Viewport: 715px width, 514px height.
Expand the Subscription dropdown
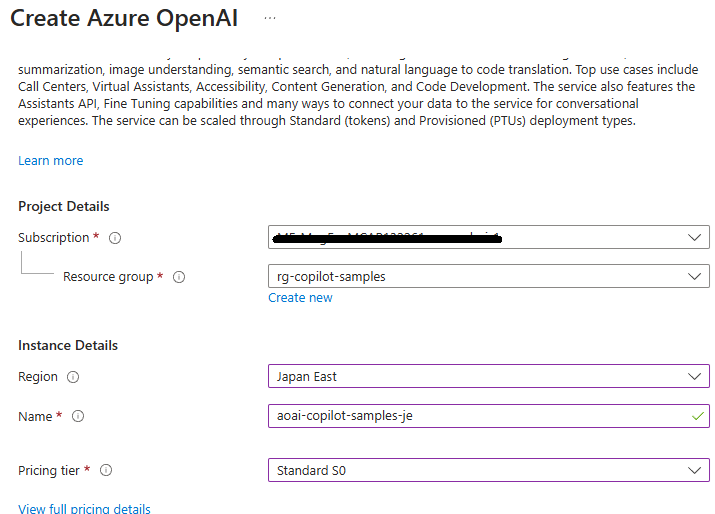point(694,238)
